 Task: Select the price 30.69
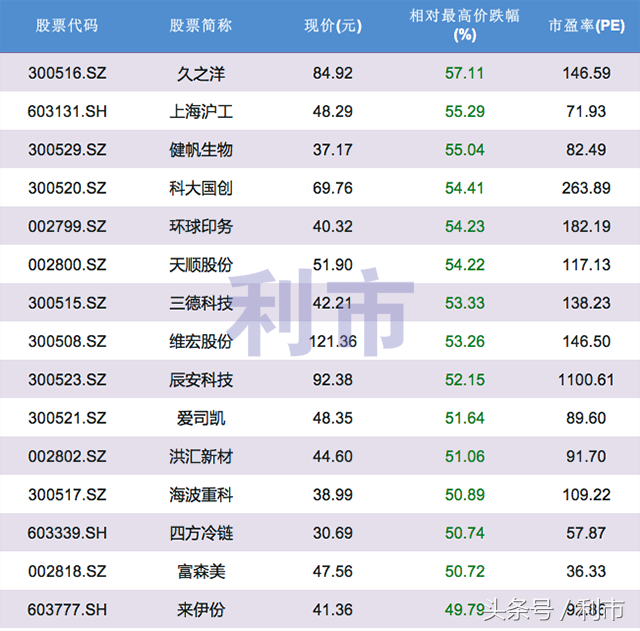tap(333, 533)
